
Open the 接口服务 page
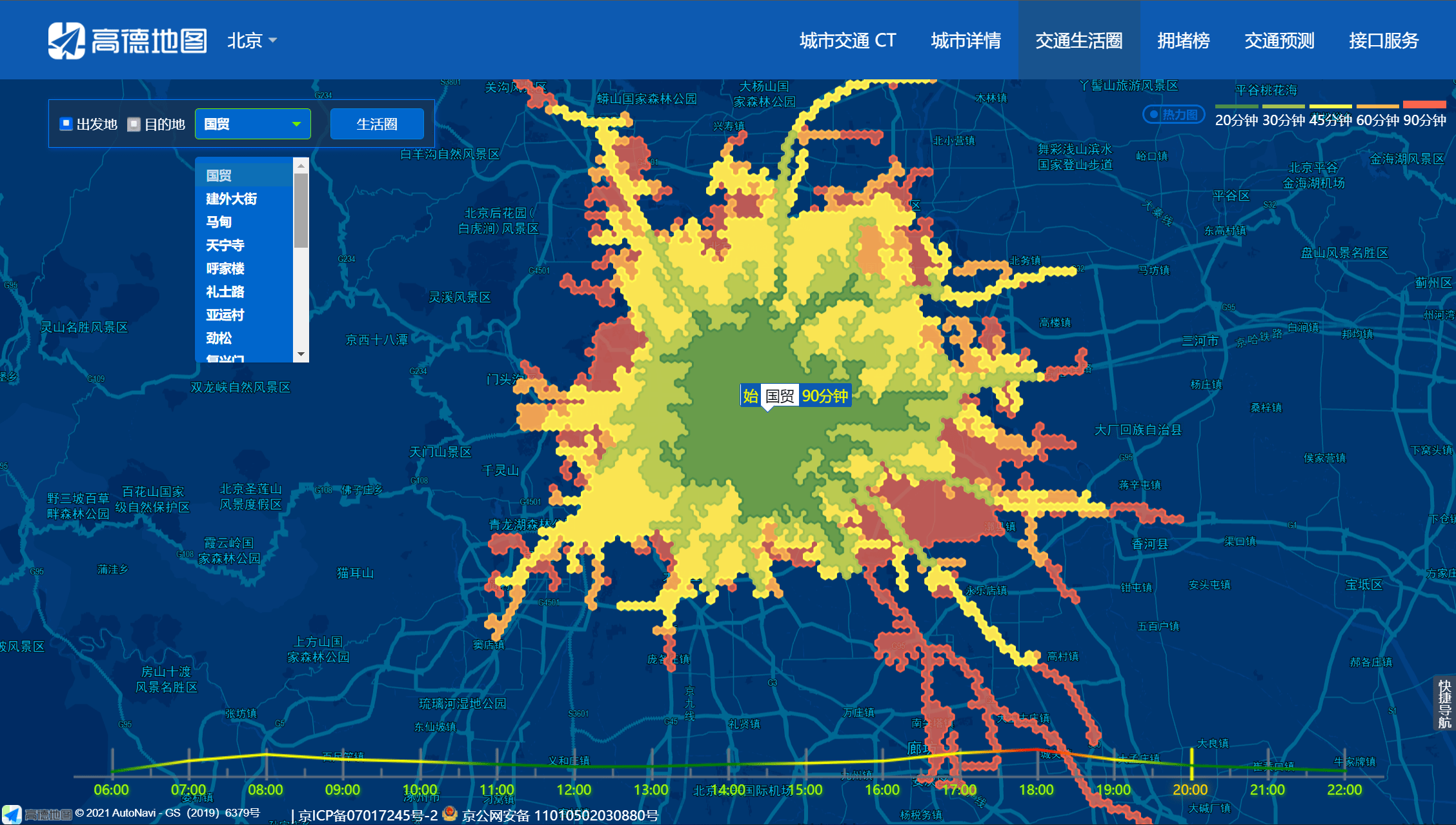click(x=1384, y=41)
